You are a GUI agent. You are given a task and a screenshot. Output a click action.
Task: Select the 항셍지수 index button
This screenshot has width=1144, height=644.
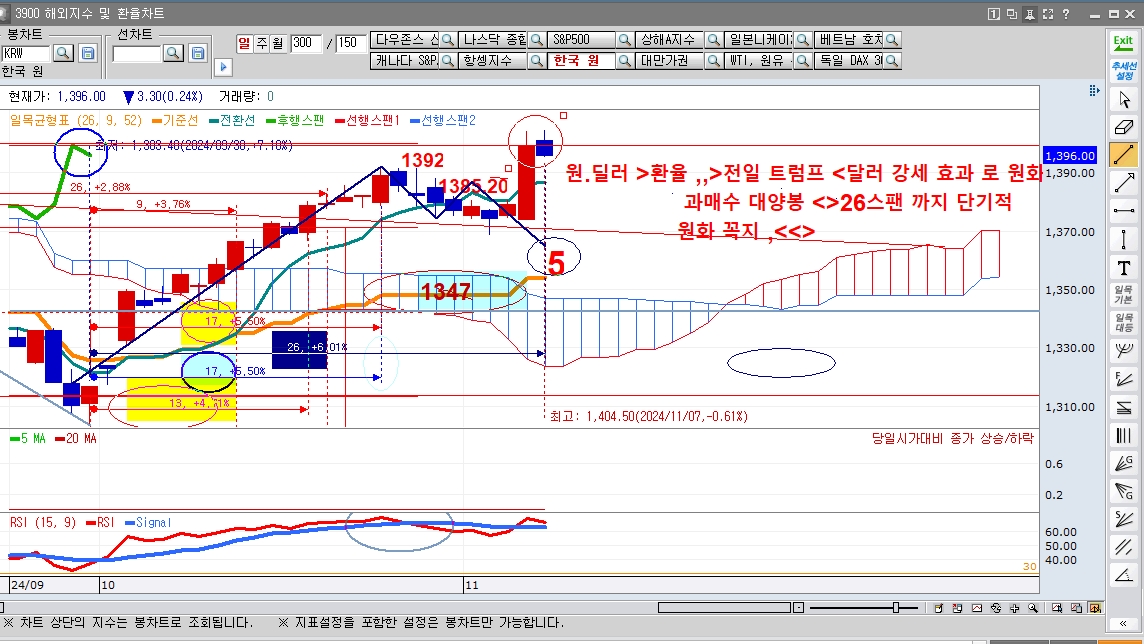(494, 61)
